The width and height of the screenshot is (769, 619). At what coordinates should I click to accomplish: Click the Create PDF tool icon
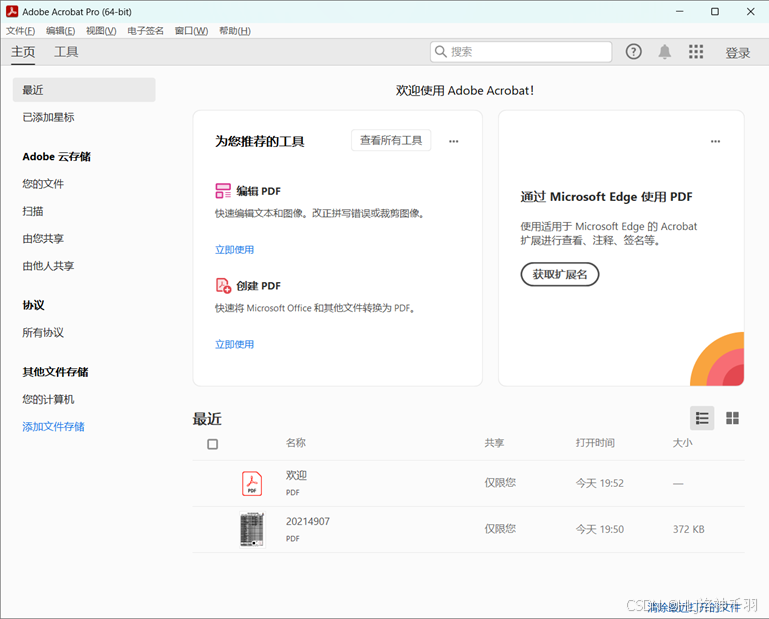(x=223, y=285)
